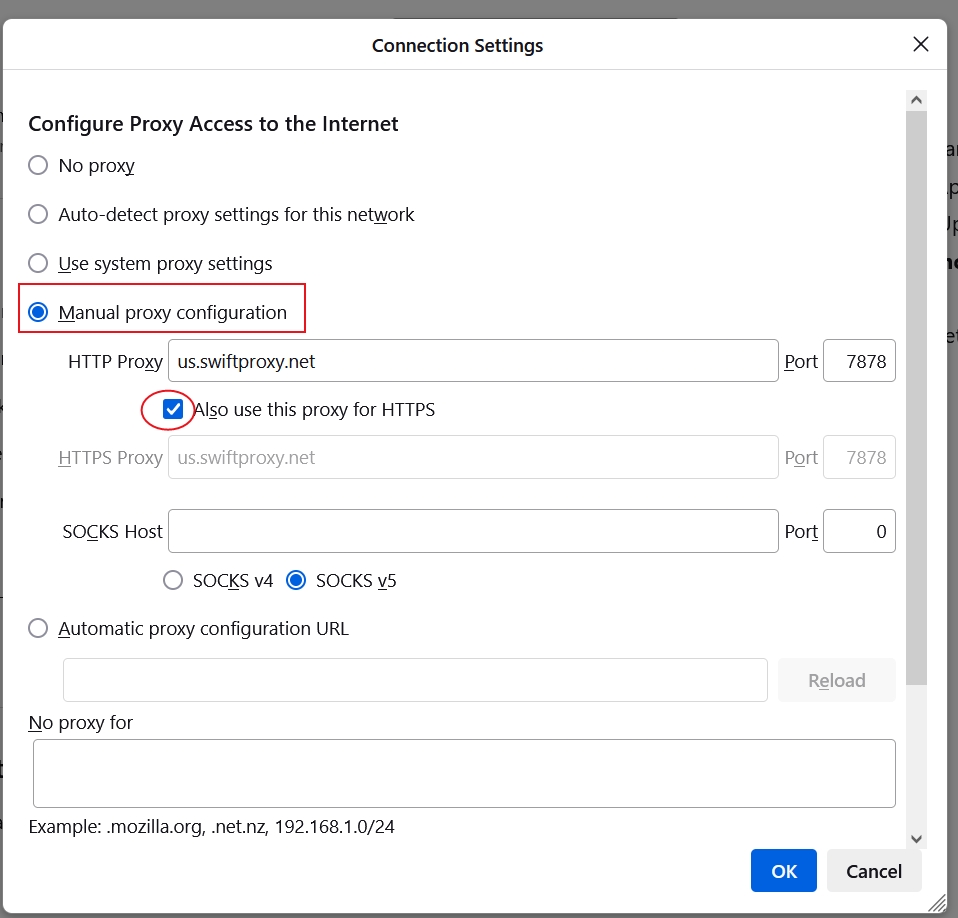Image resolution: width=958 pixels, height=918 pixels.
Task: Select SOCKS v5 option
Action: point(296,581)
